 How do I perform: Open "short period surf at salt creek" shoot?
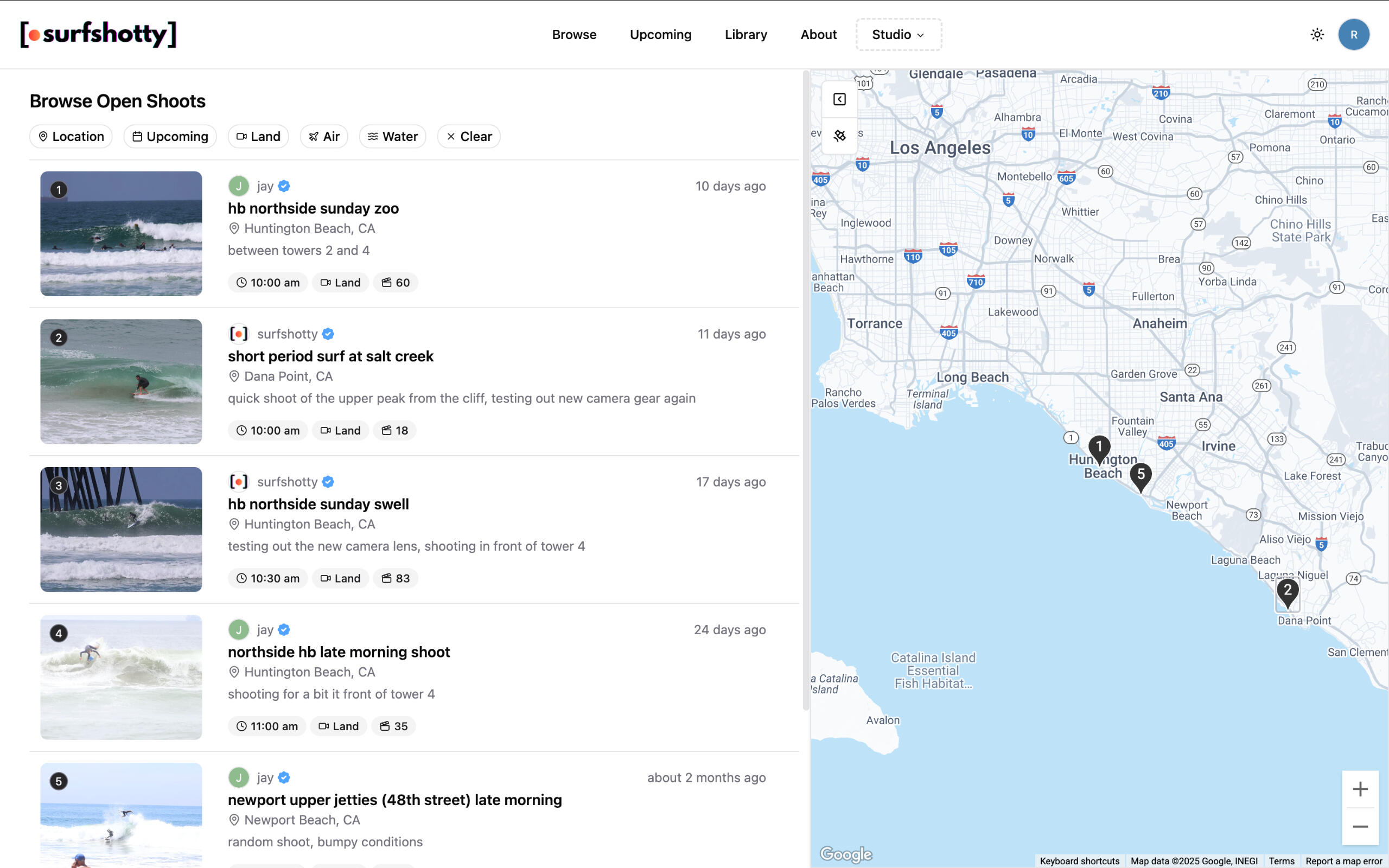pos(330,356)
